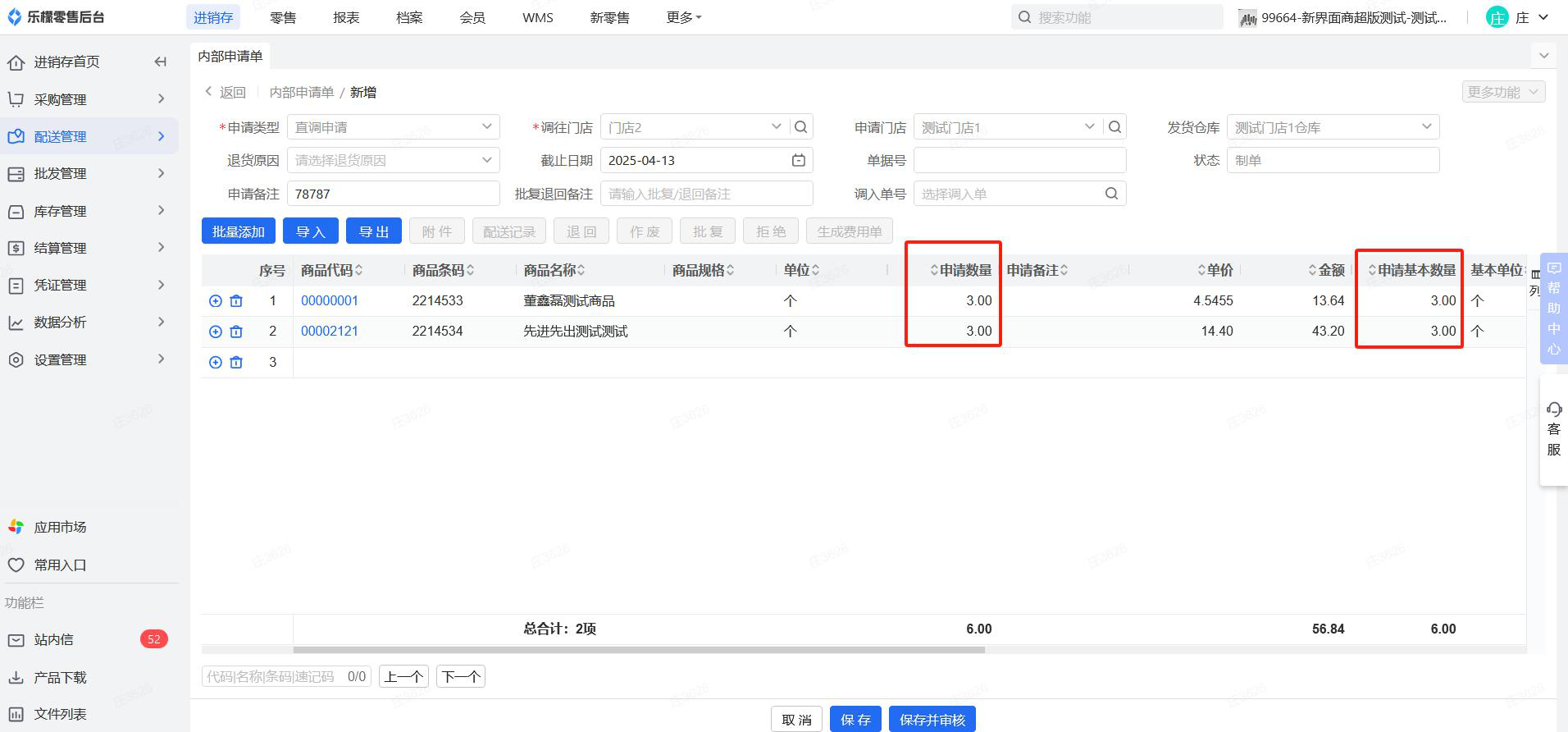This screenshot has width=1568, height=732.
Task: Open the calendar icon in 截止日期 field
Action: click(x=798, y=161)
